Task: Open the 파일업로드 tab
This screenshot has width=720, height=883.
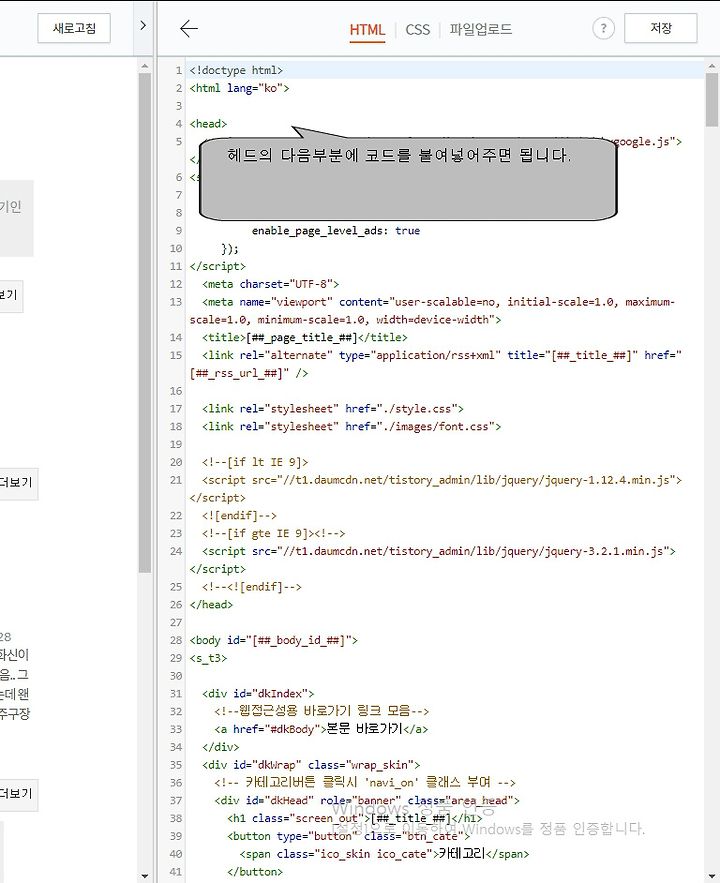Action: pyautogui.click(x=480, y=29)
